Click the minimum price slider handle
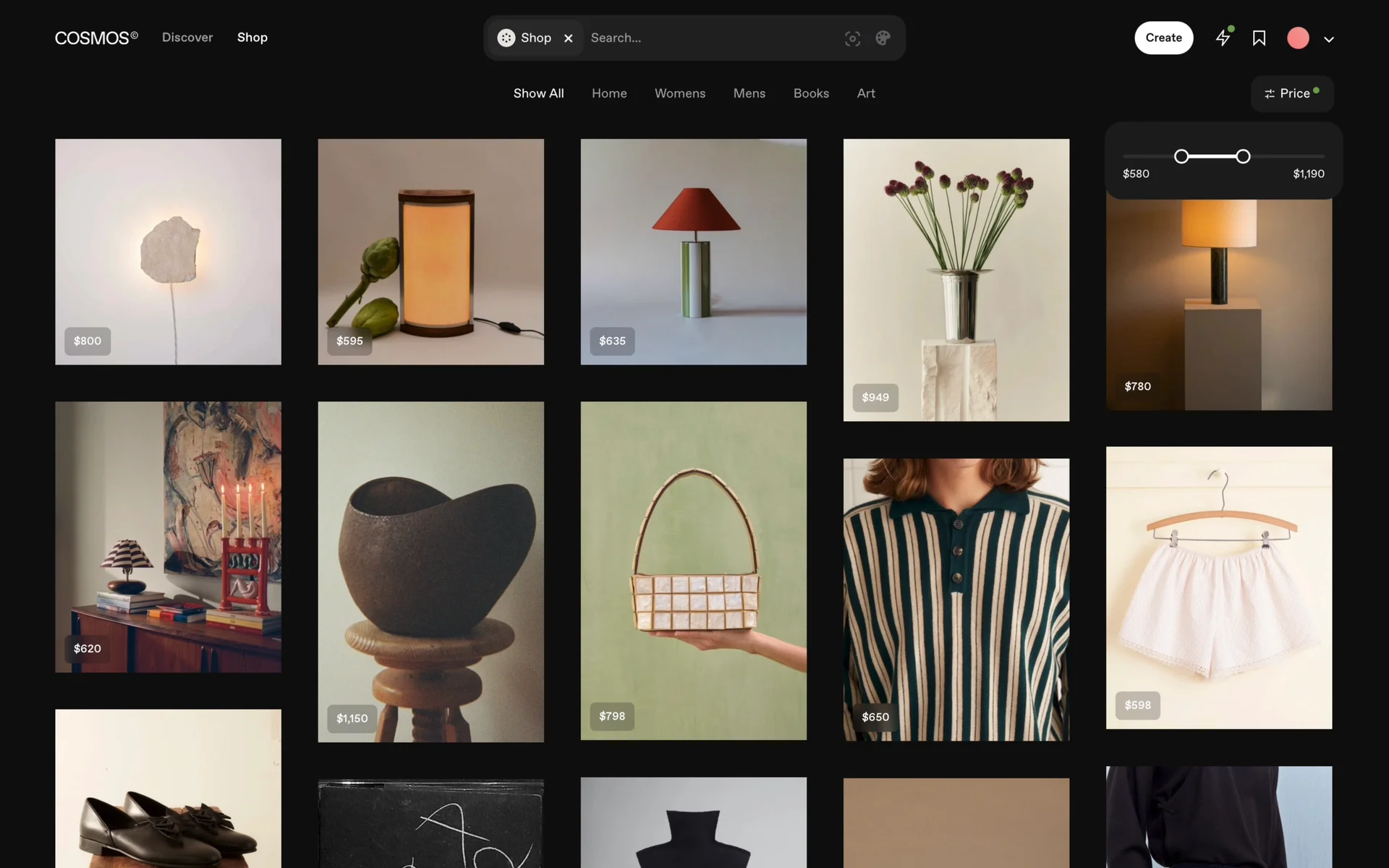 pos(1181,156)
